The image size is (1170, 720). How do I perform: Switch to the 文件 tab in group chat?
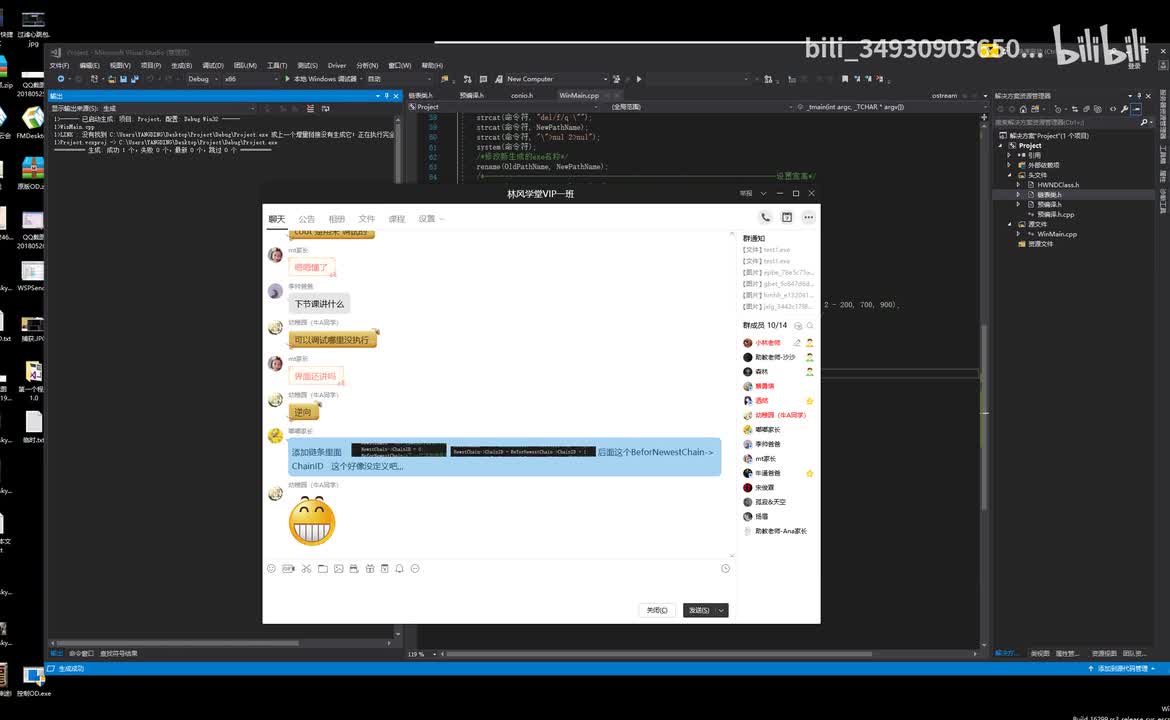[x=366, y=219]
